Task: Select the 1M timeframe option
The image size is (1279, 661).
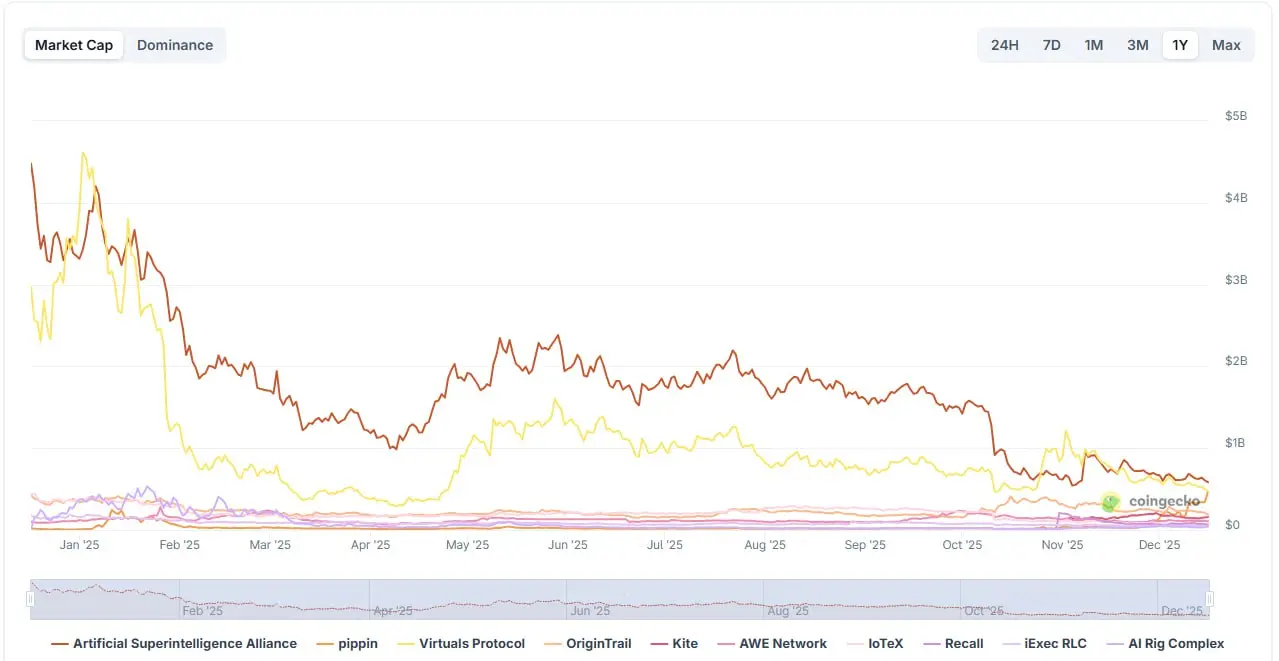Action: pos(1093,44)
